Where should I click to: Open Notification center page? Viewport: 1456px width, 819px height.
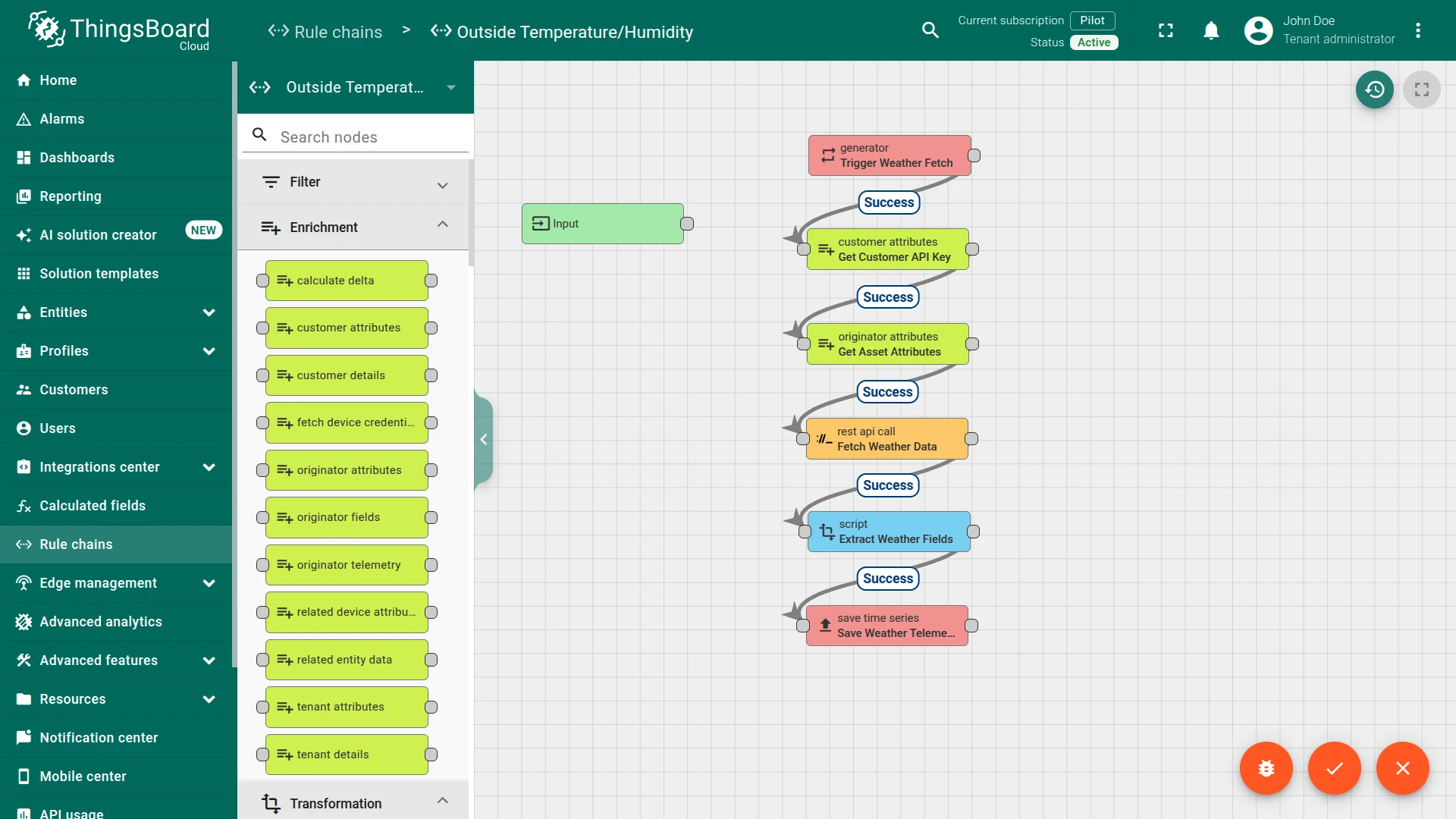tap(116, 738)
